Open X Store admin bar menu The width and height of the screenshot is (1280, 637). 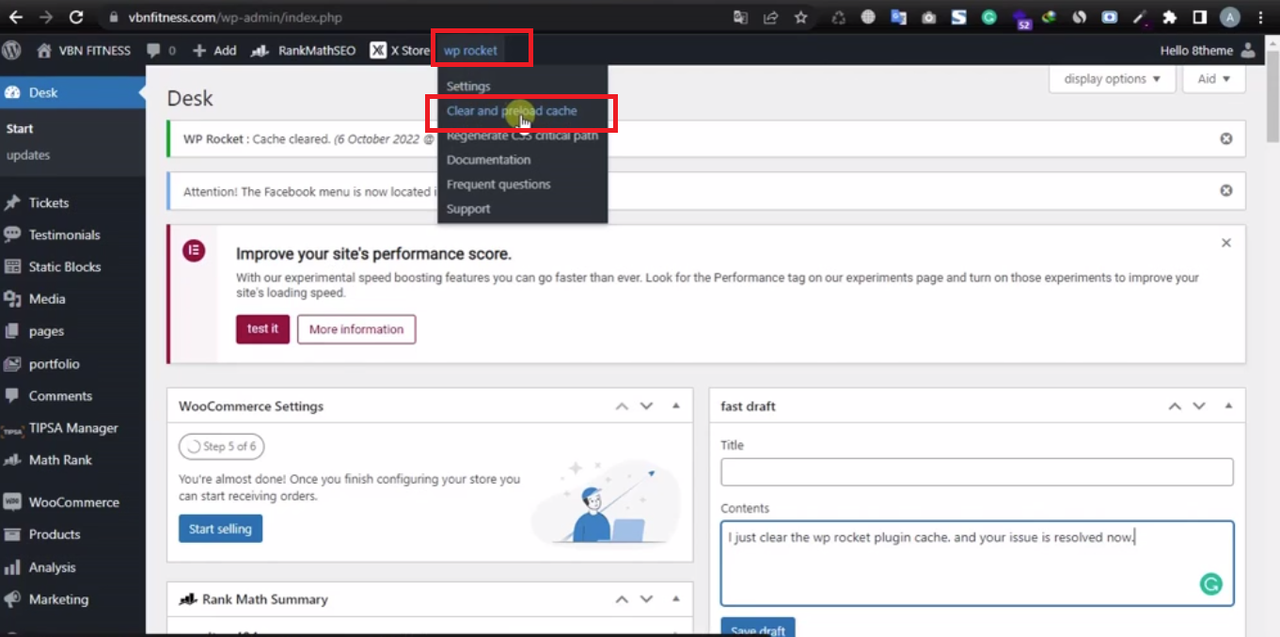pos(400,50)
